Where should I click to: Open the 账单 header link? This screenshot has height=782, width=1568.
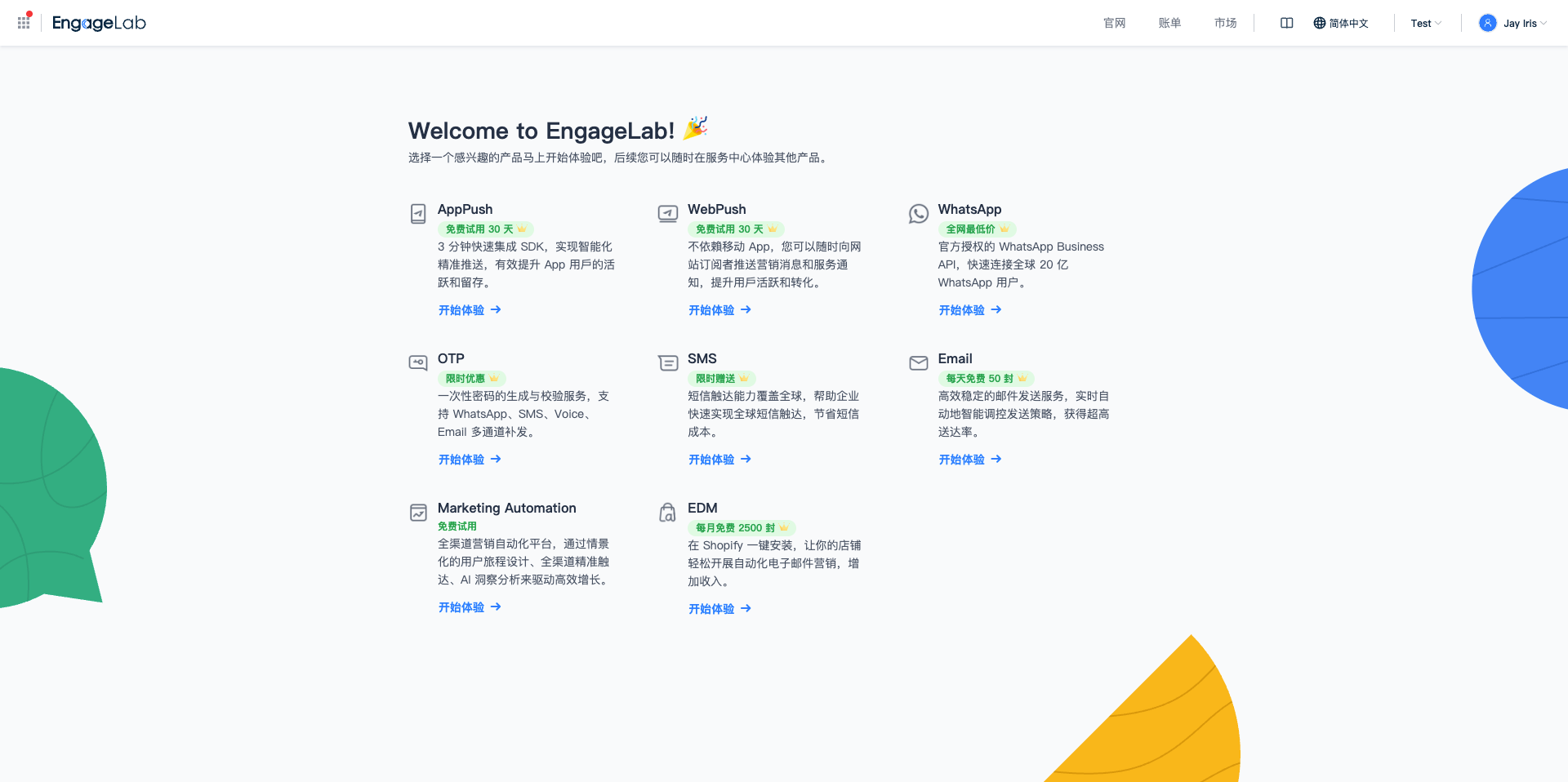click(1169, 23)
